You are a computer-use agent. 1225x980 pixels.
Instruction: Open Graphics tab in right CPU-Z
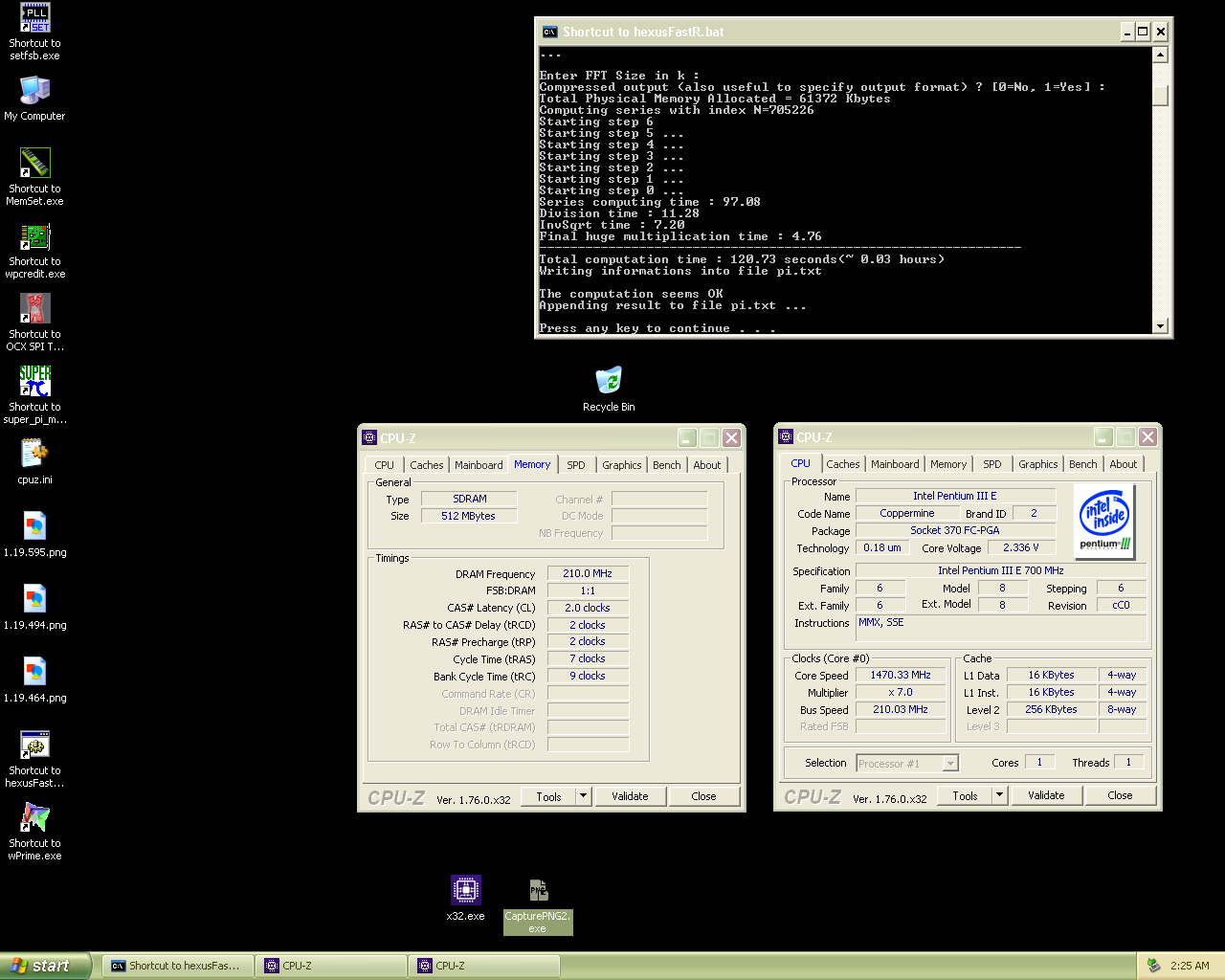click(1038, 464)
